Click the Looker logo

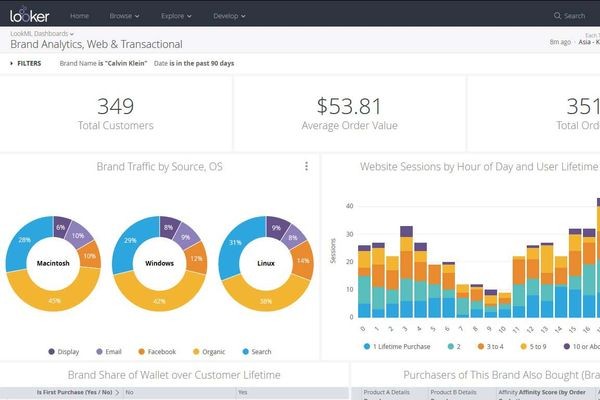[27, 15]
